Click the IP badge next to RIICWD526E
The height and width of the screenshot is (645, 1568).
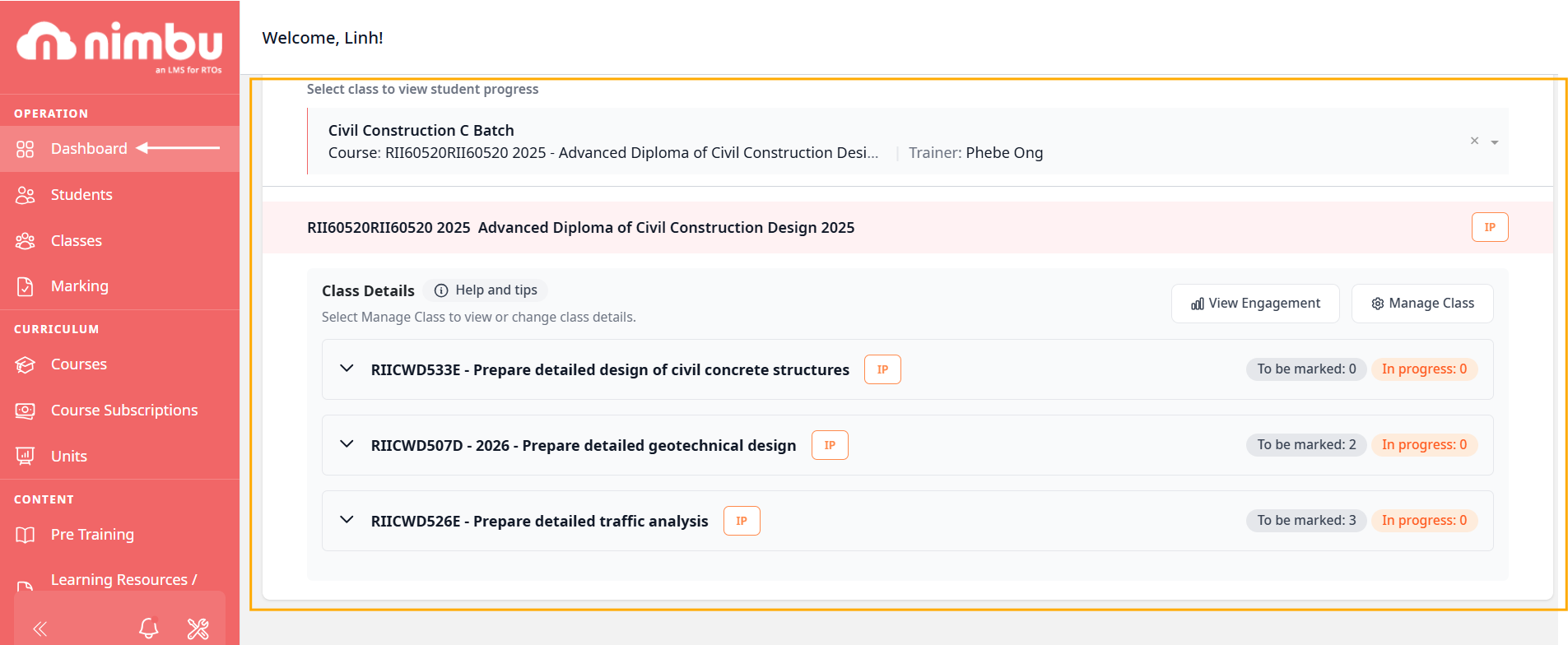[742, 521]
